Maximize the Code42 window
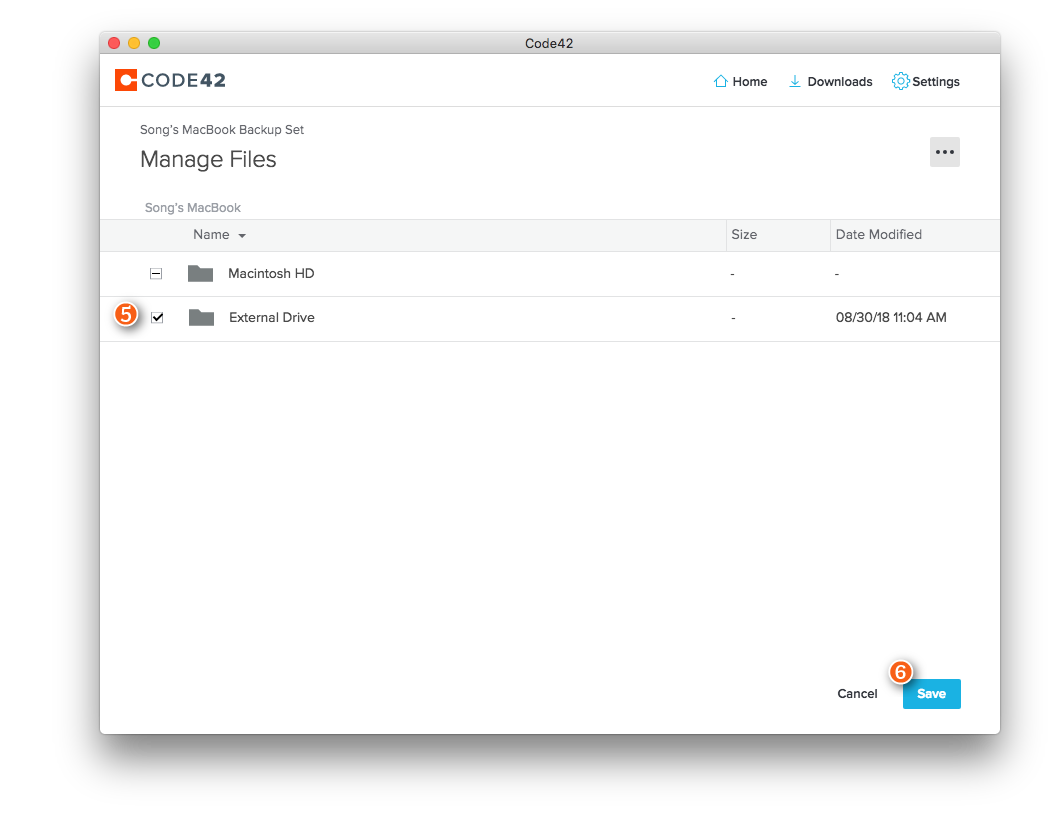The width and height of the screenshot is (1056, 814). click(154, 43)
